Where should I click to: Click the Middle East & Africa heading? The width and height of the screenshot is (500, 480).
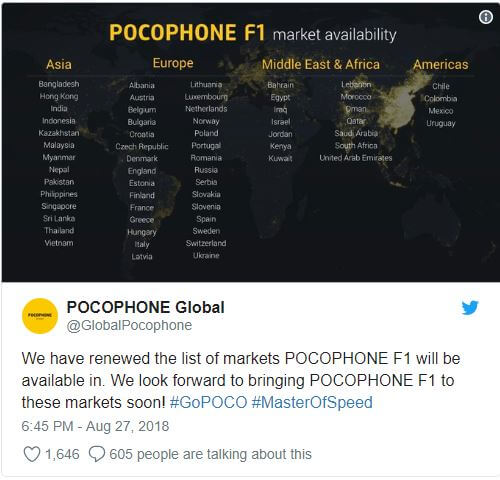click(x=321, y=64)
